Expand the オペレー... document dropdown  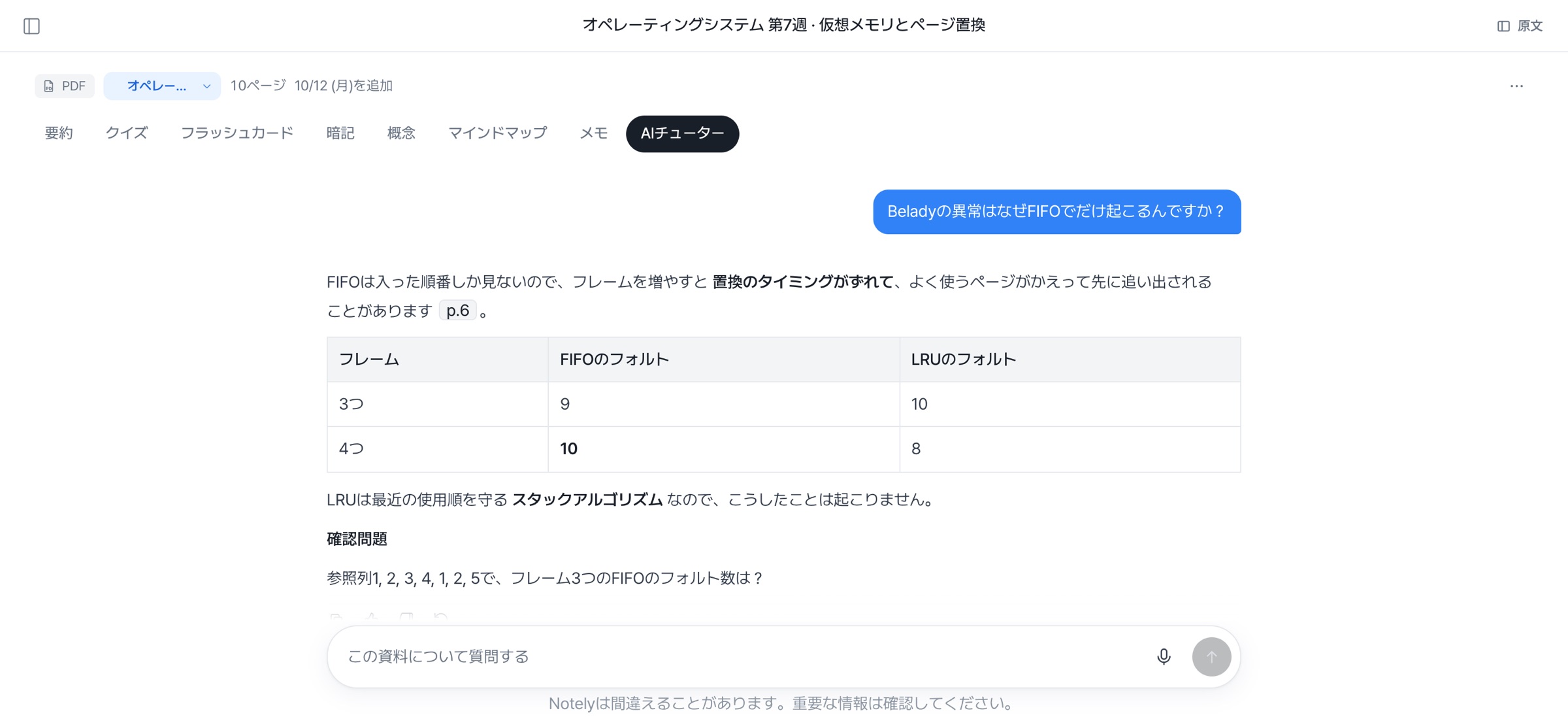point(162,86)
